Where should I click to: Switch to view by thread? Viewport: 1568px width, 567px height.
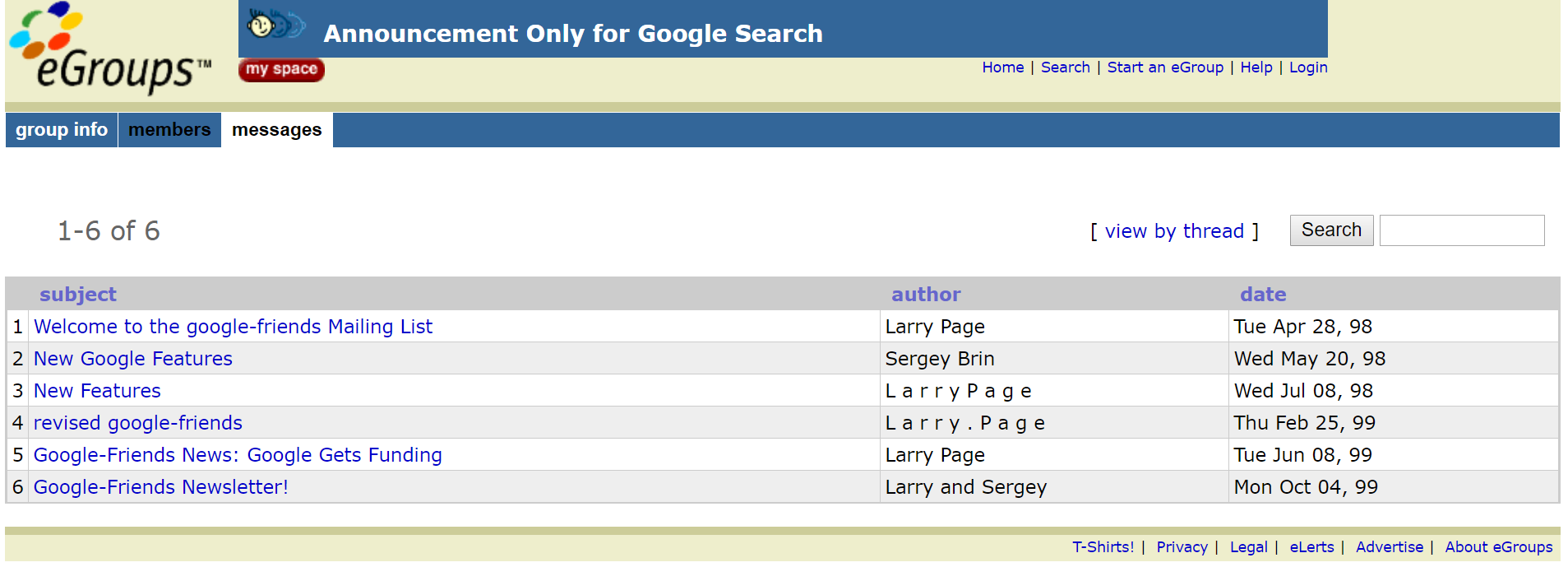[x=1173, y=231]
